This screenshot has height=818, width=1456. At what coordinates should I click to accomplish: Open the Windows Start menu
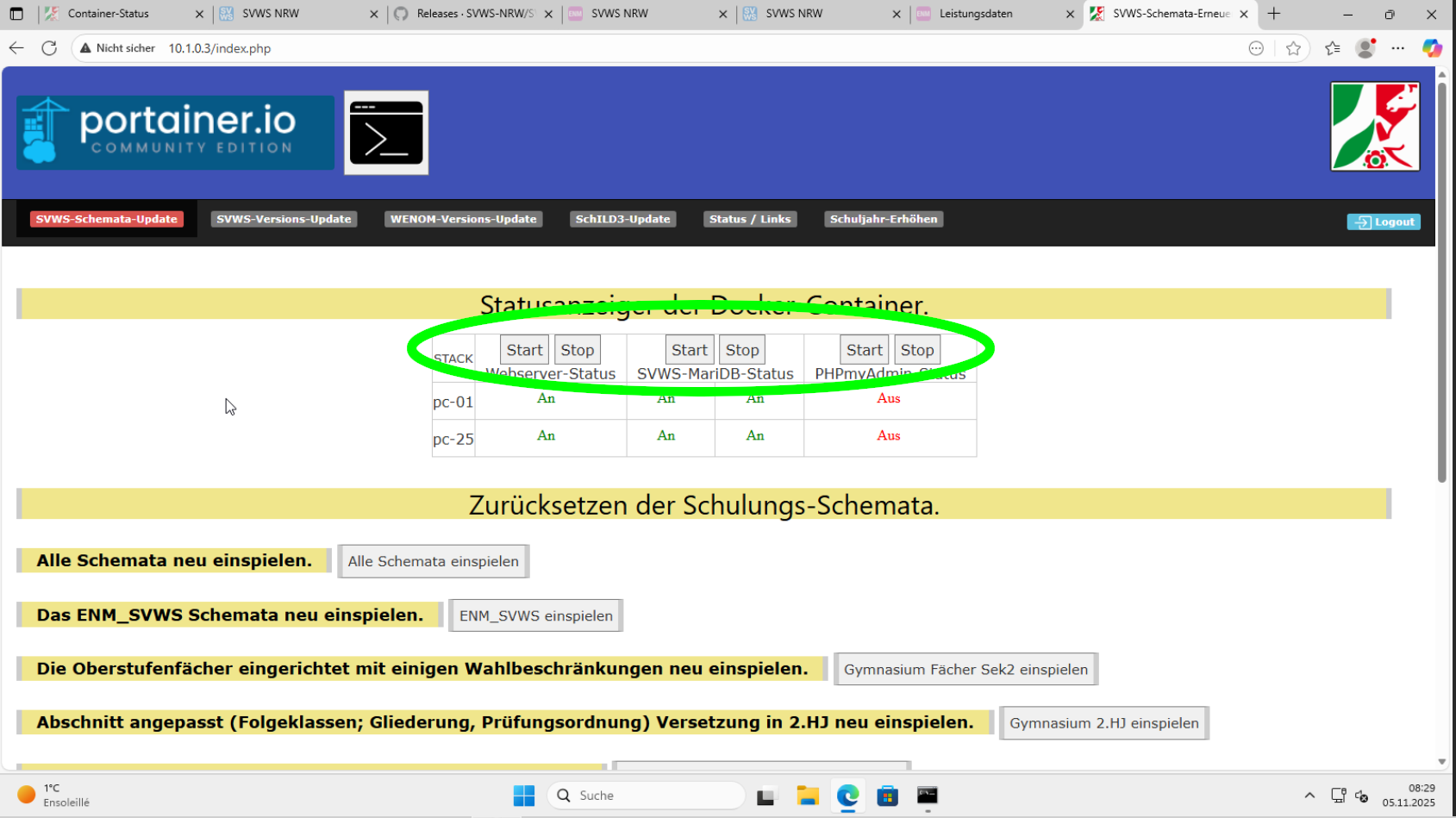(x=524, y=796)
